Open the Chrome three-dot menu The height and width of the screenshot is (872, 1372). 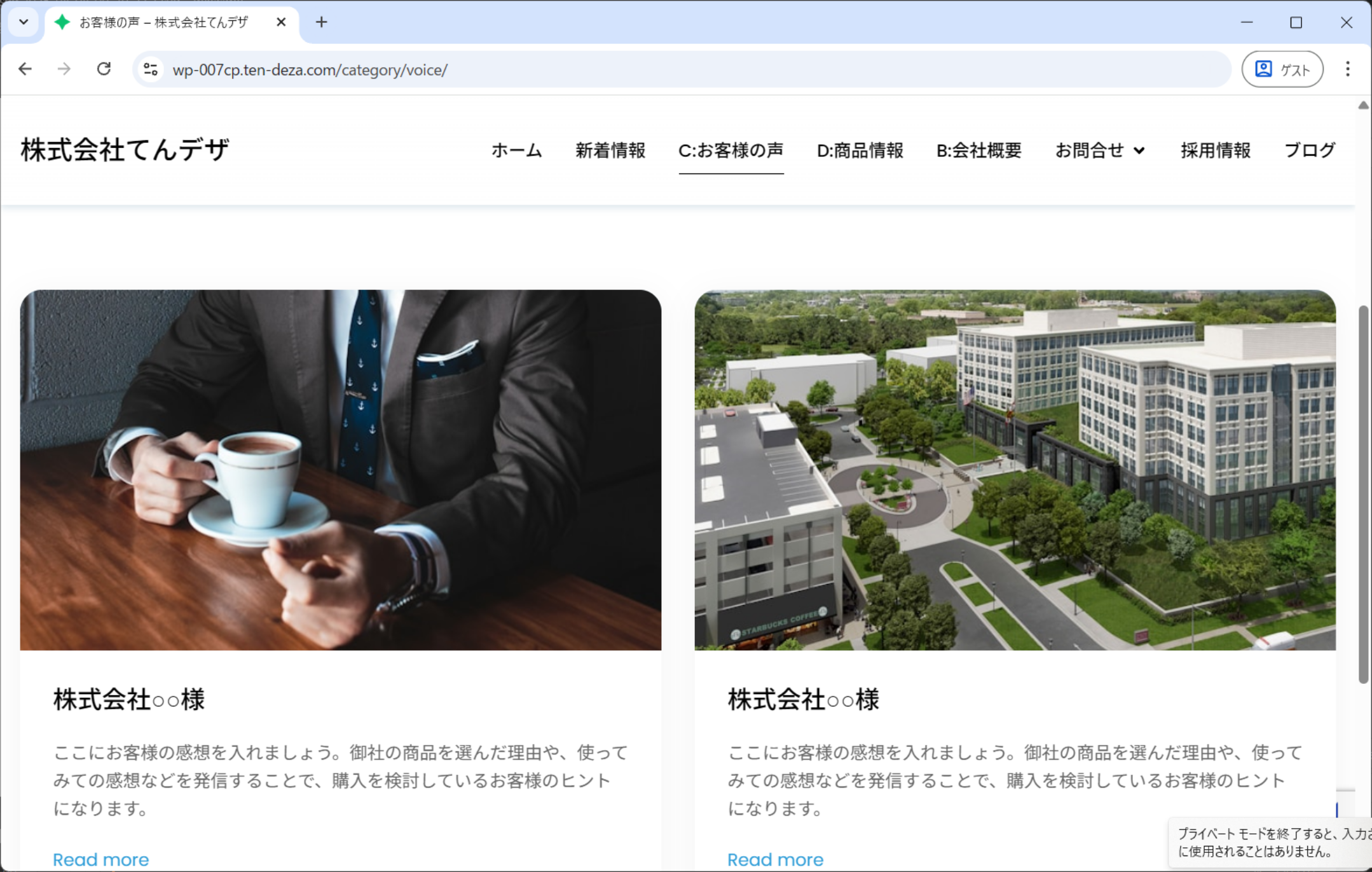1347,69
